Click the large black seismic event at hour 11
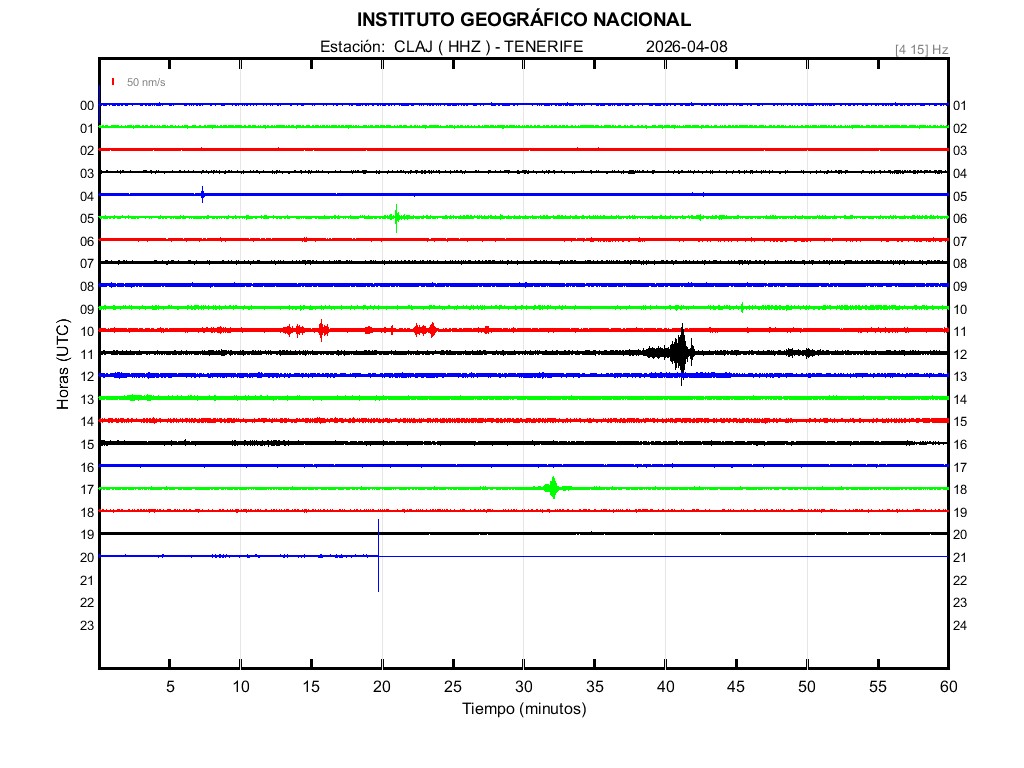The width and height of the screenshot is (1024, 768). [x=682, y=352]
